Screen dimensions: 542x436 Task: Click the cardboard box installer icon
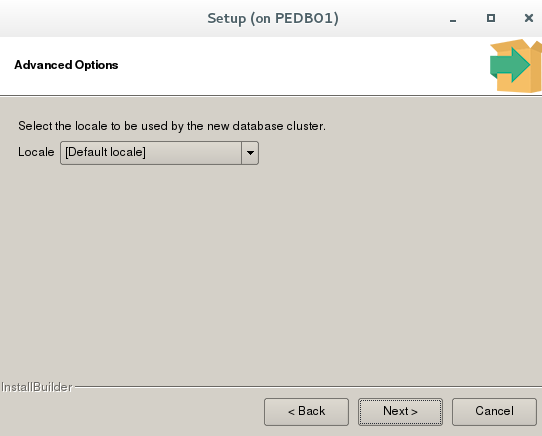tap(516, 66)
